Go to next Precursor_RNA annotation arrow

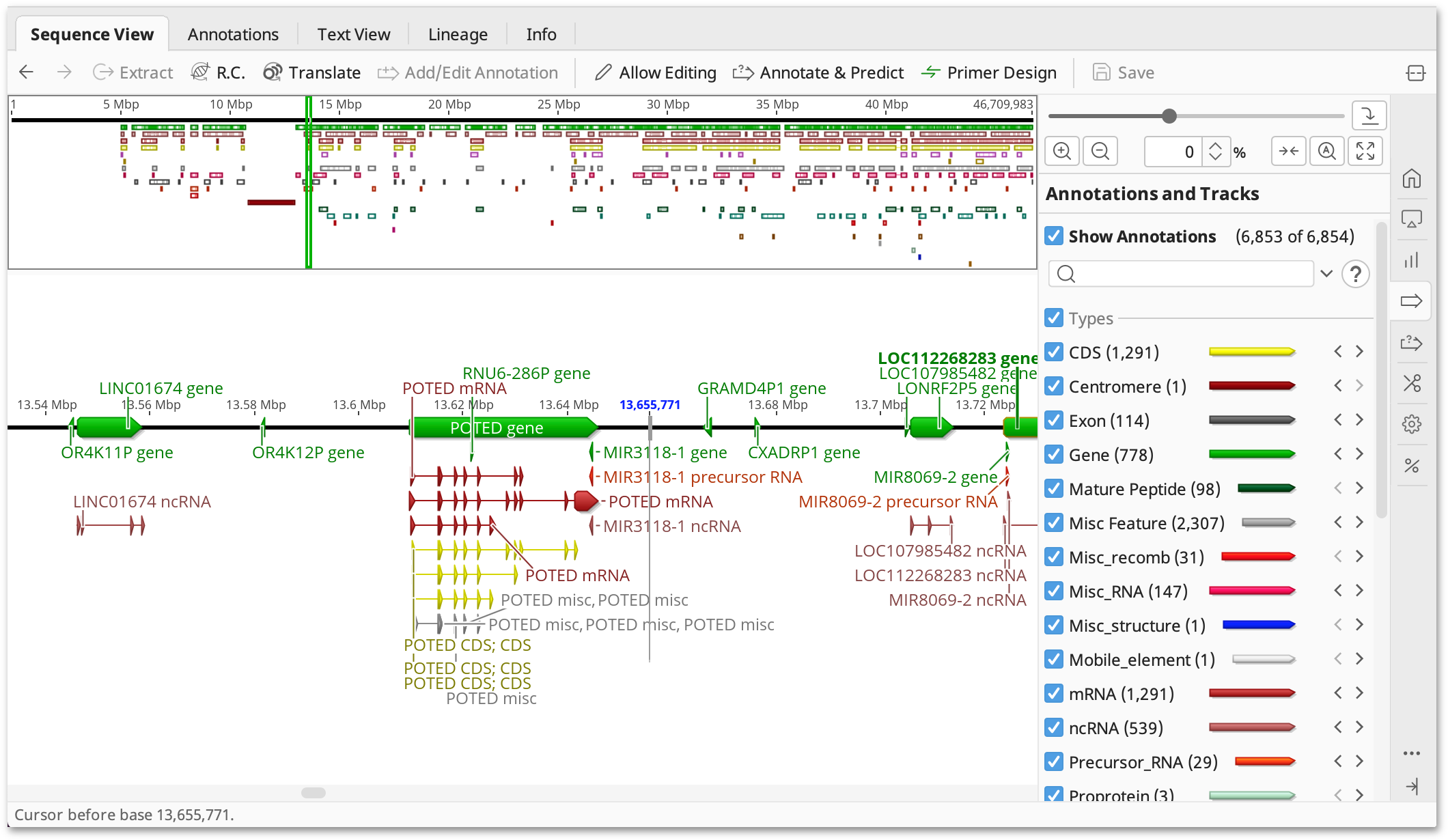(x=1359, y=761)
